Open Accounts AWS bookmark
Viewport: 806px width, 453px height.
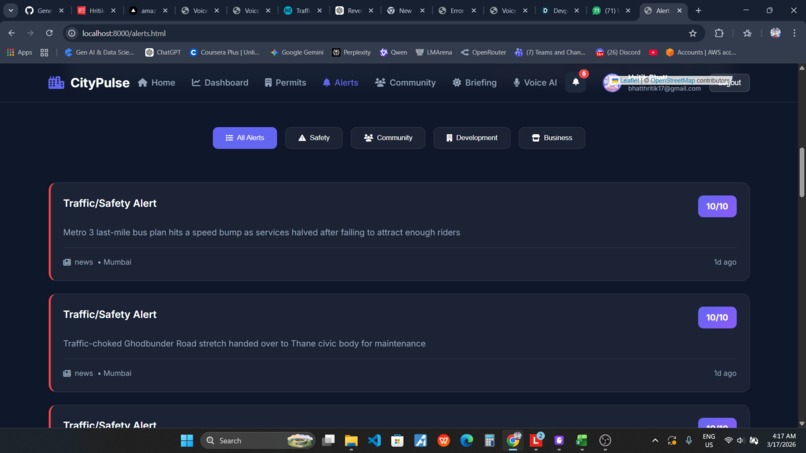click(701, 52)
